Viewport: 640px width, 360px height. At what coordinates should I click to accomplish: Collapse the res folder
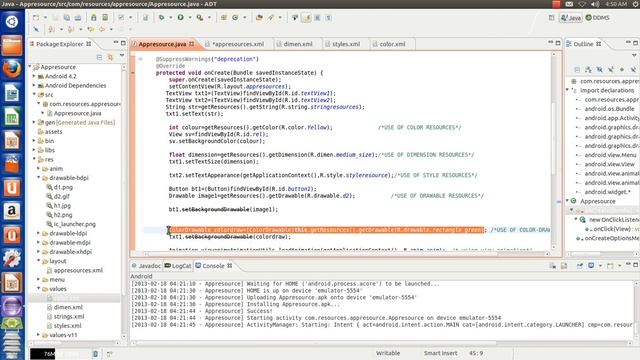[34, 159]
